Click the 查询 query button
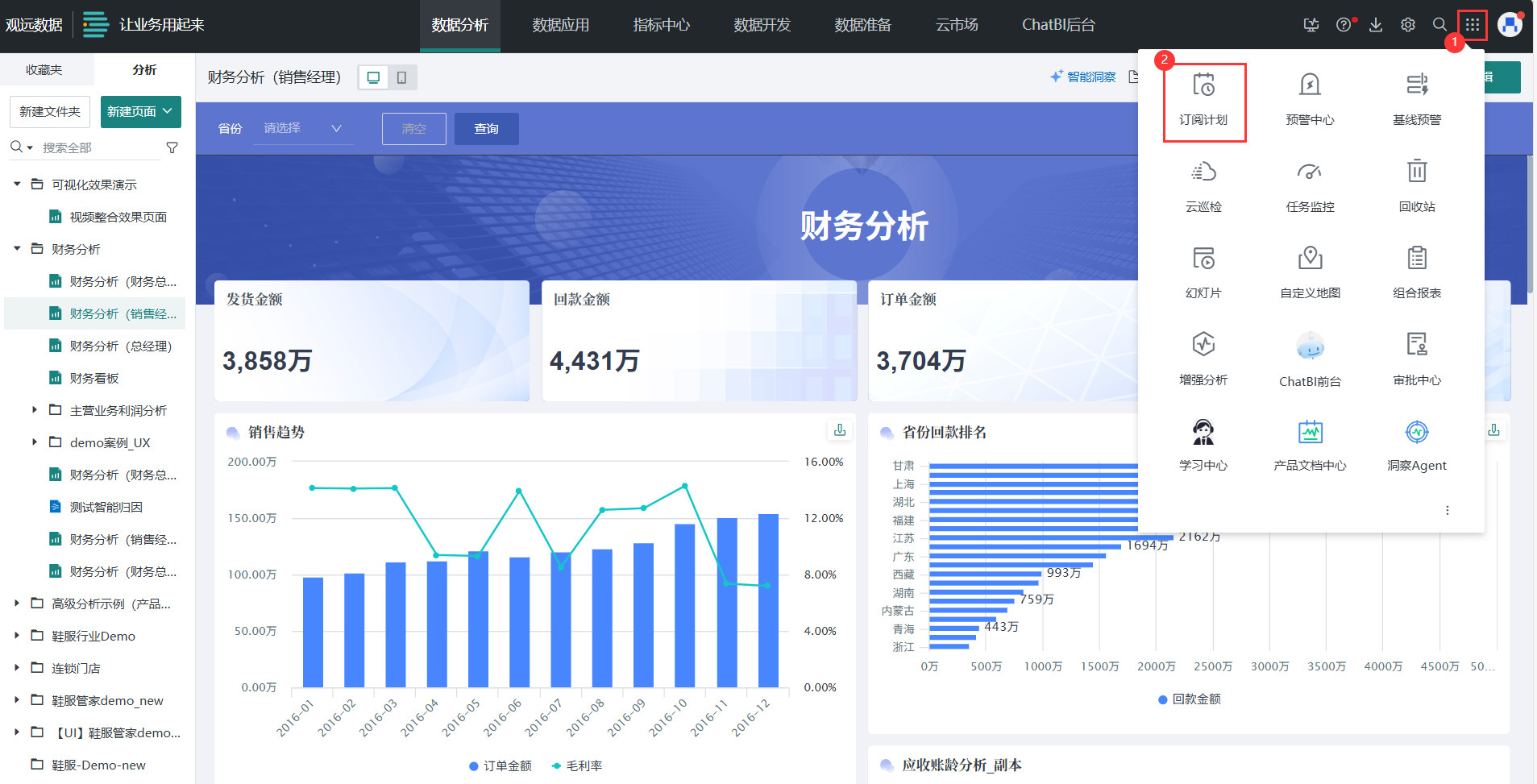The image size is (1537, 784). (x=486, y=128)
